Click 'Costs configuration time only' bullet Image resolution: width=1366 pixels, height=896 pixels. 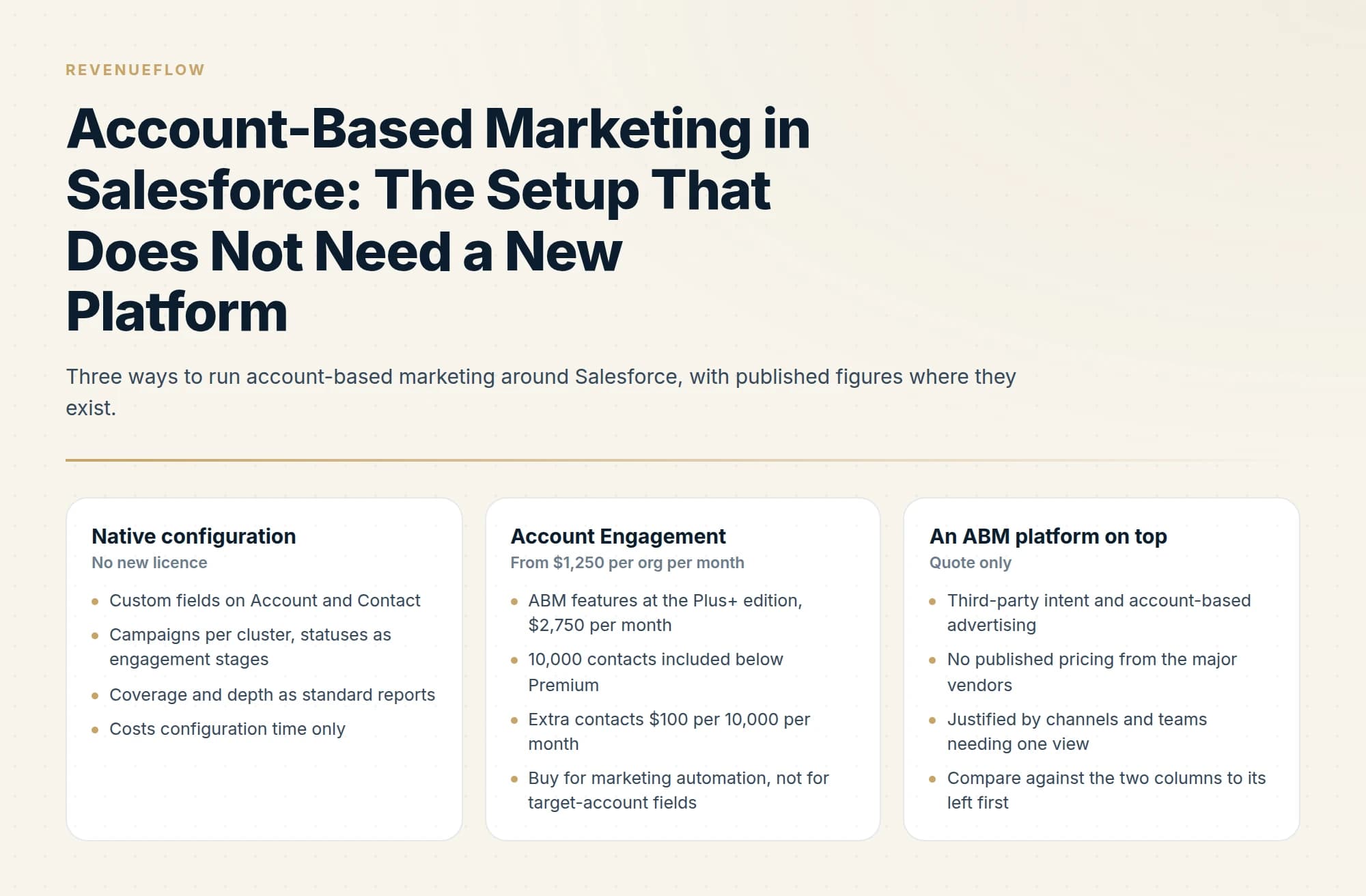pyautogui.click(x=227, y=729)
